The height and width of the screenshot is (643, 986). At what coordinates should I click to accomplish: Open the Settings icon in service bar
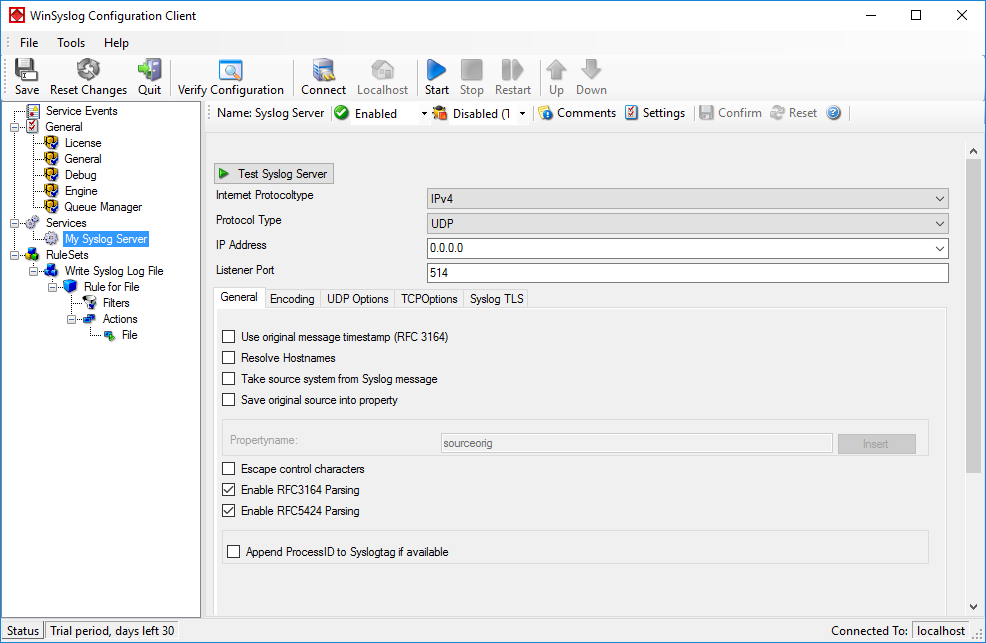(654, 113)
